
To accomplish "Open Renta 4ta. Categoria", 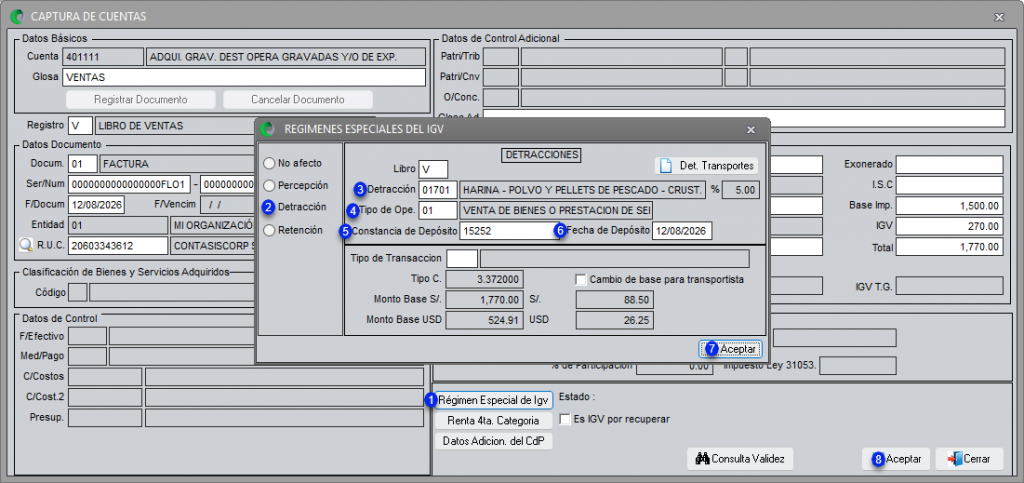I will [494, 420].
